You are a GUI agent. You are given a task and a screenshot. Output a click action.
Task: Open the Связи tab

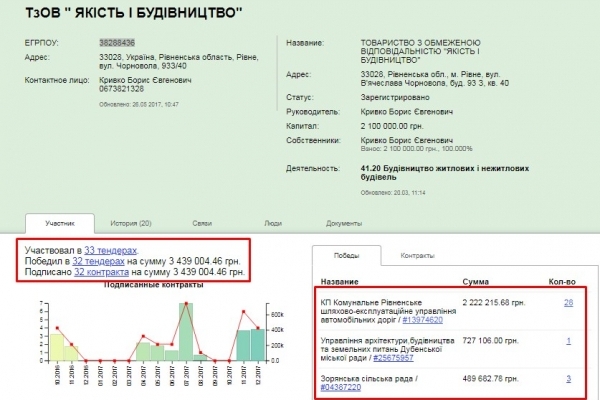202,222
